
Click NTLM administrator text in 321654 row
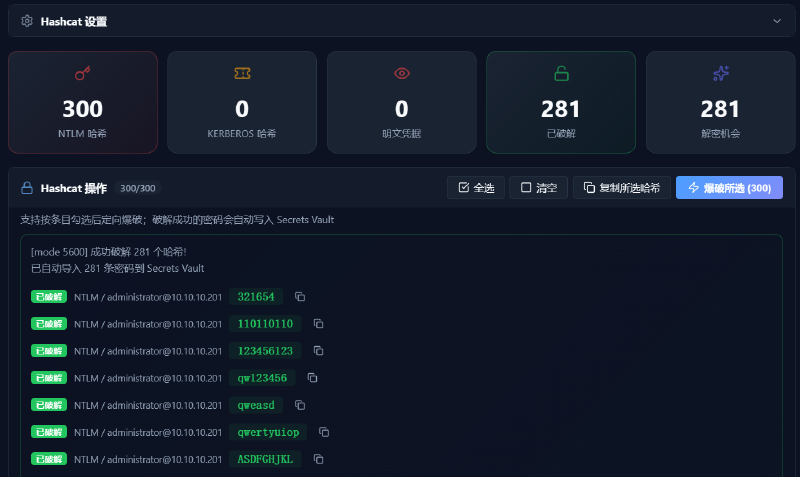[x=148, y=297]
